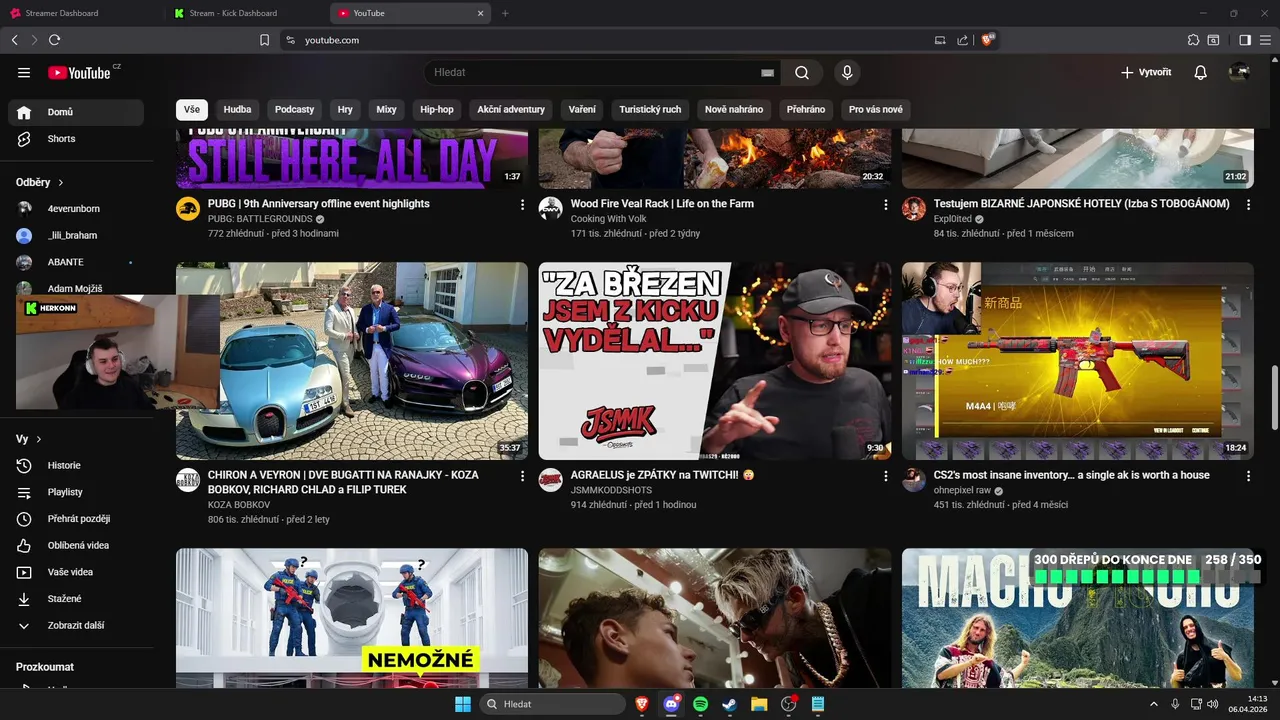Open Playlisty in sidebar

pyautogui.click(x=76, y=492)
